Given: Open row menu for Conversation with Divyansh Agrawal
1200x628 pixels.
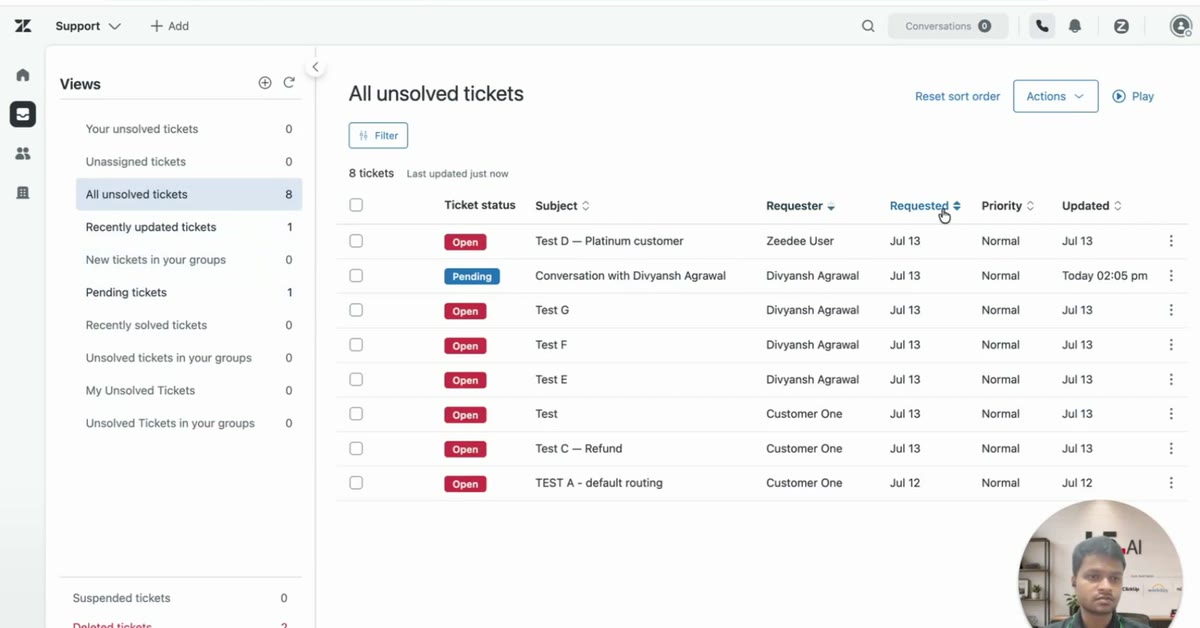Looking at the screenshot, I should point(1171,276).
